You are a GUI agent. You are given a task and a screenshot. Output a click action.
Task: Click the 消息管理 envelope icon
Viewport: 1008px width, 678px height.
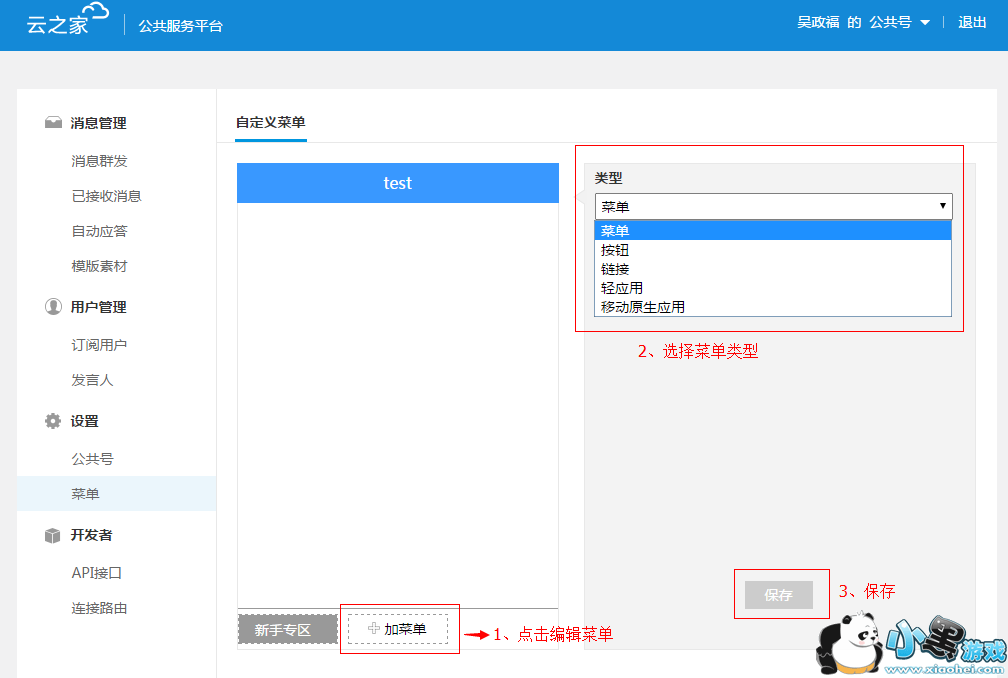(x=53, y=123)
